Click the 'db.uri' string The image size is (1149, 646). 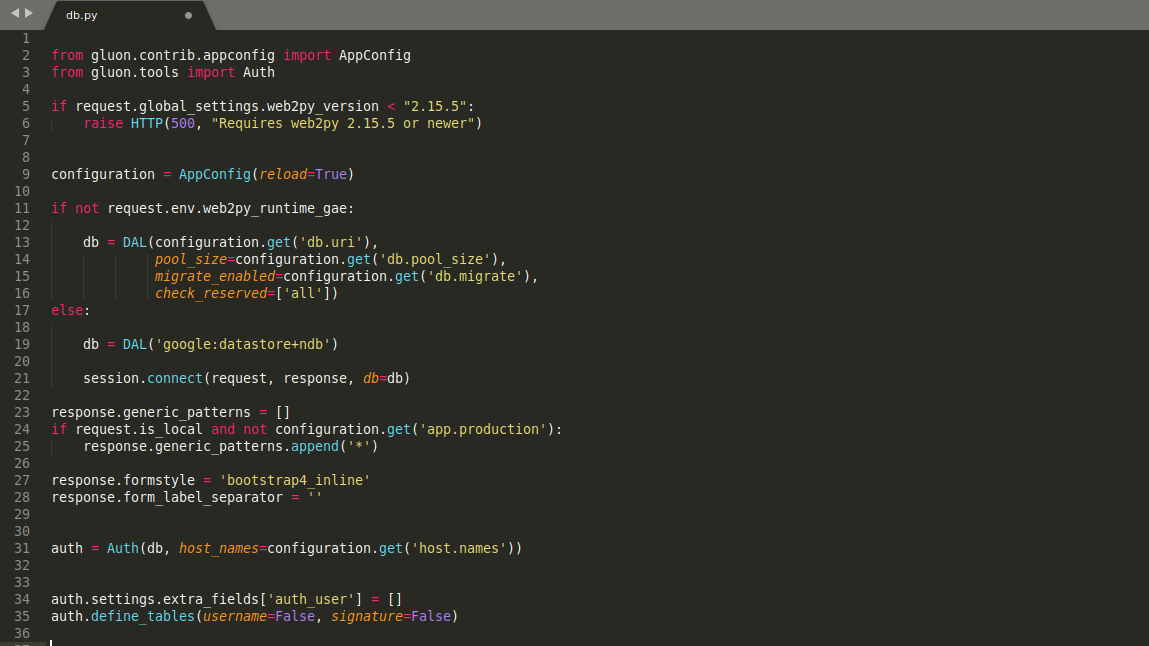[x=331, y=242]
